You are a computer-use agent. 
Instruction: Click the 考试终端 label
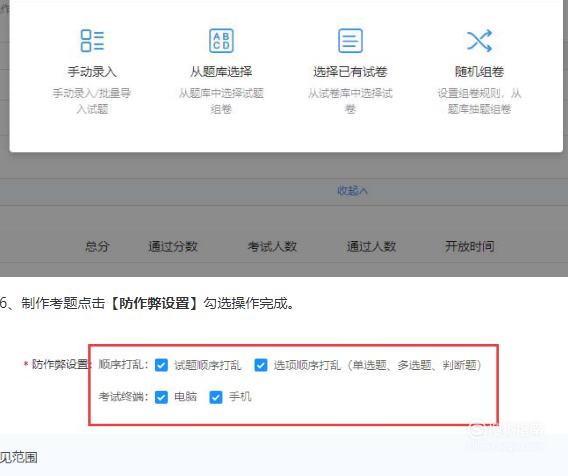tap(123, 397)
